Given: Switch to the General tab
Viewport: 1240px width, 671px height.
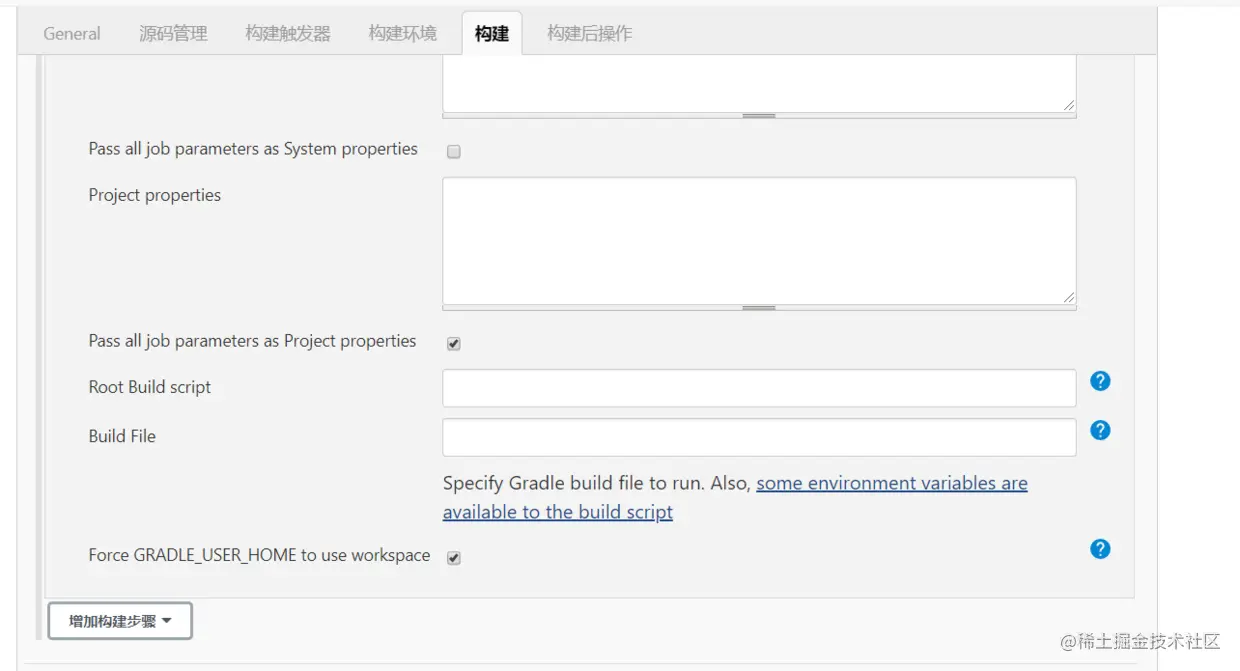Looking at the screenshot, I should click(x=72, y=33).
